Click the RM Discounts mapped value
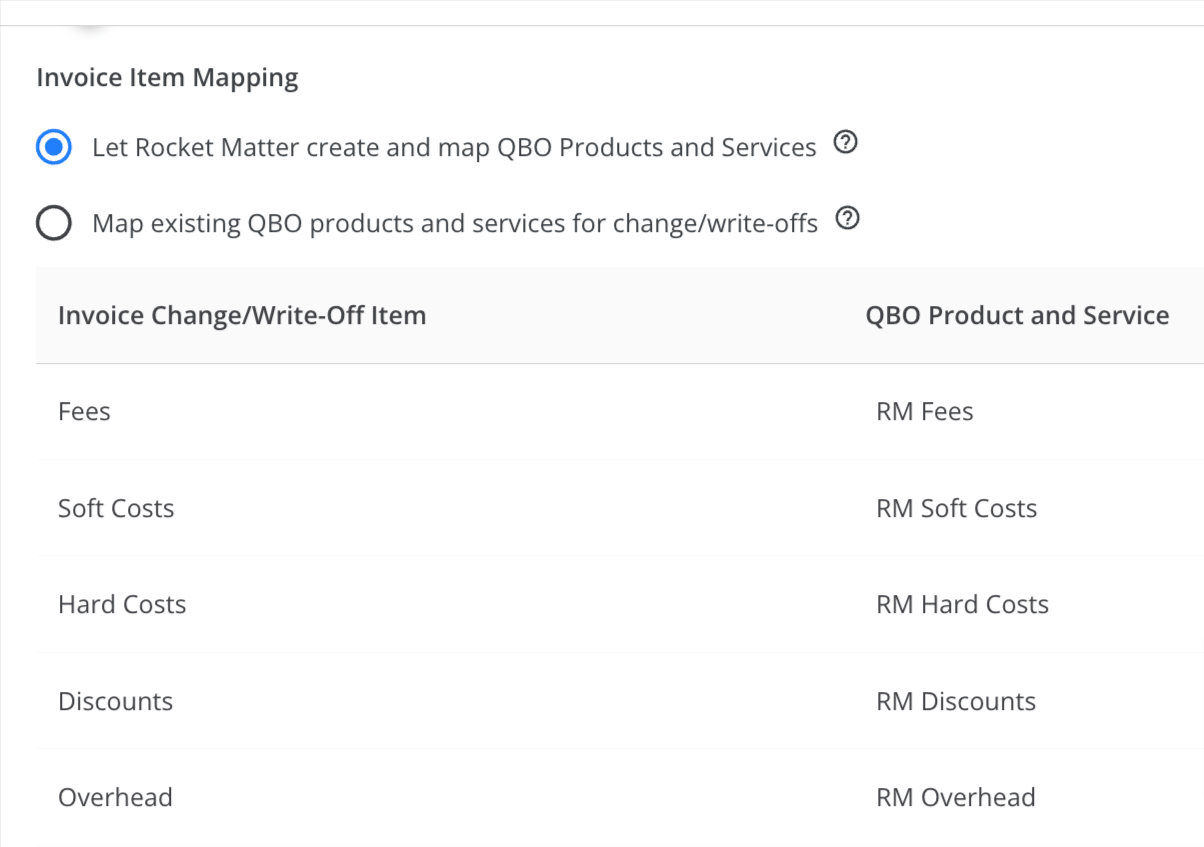 pos(956,702)
